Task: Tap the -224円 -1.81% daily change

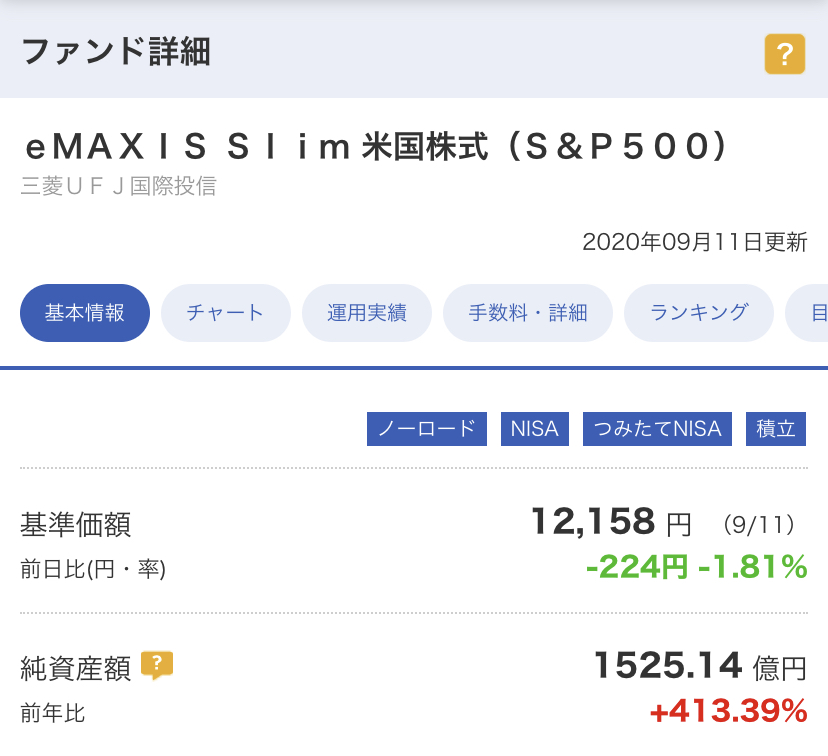Action: tap(697, 567)
